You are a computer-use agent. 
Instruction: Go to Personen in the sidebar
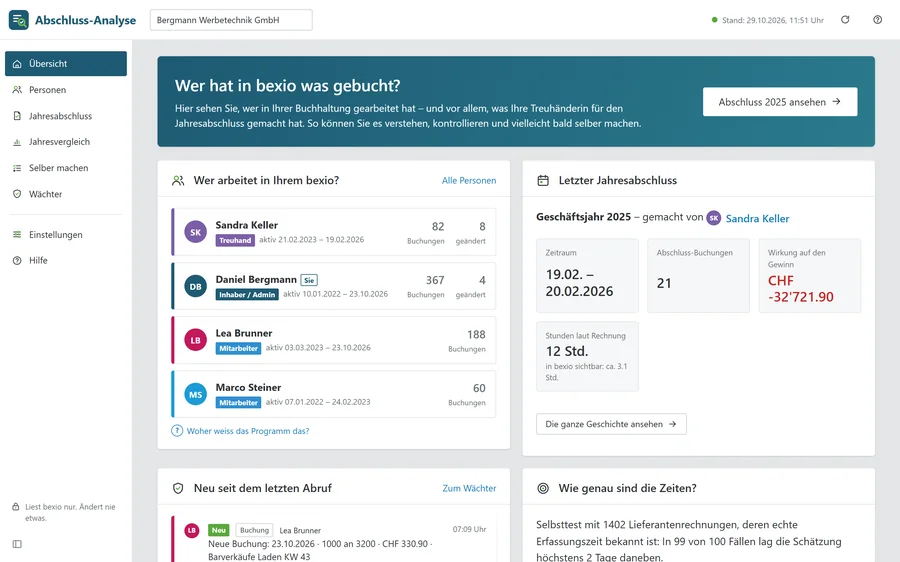pyautogui.click(x=66, y=90)
